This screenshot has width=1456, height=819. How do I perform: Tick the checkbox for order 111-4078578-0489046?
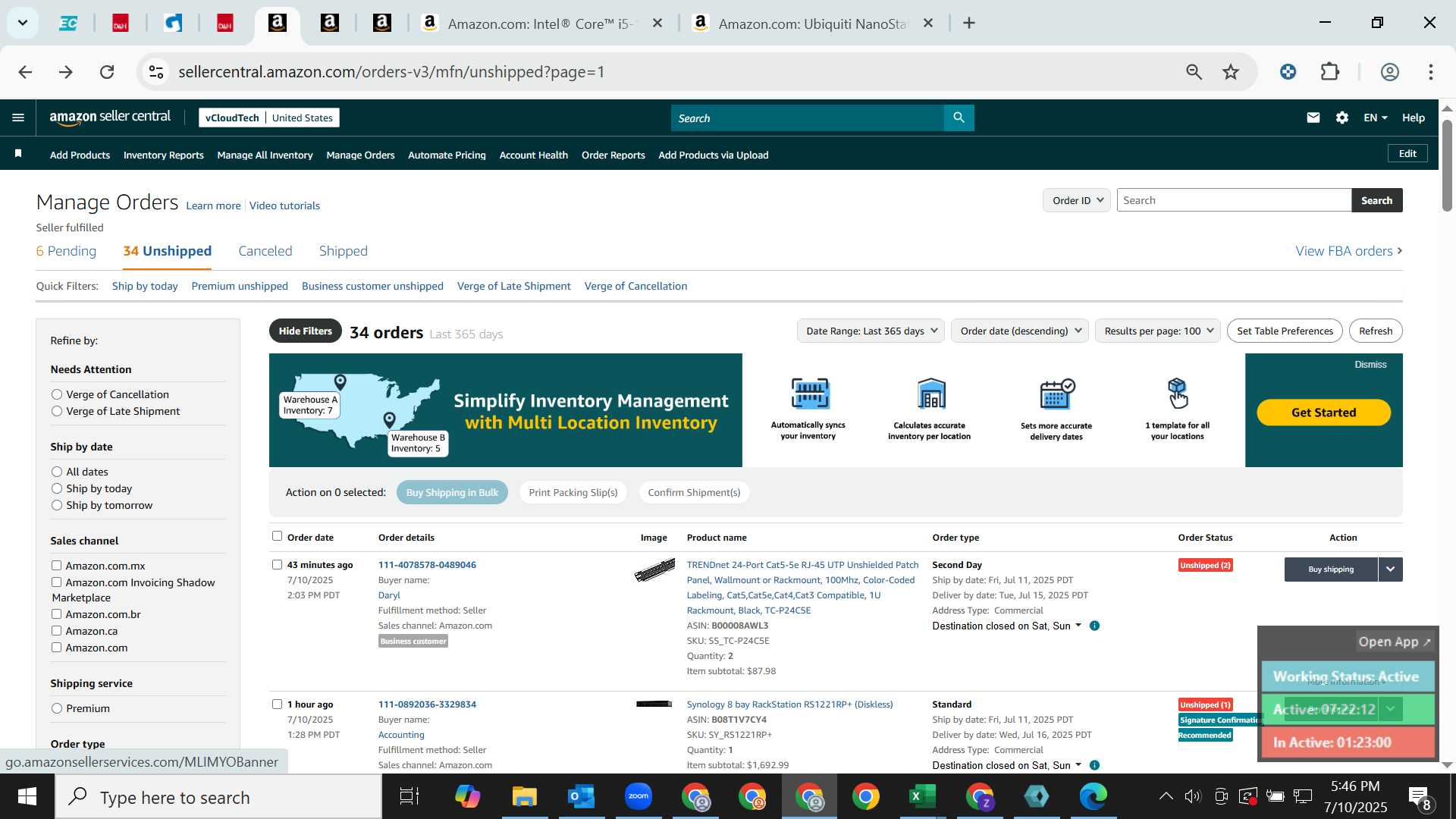pyautogui.click(x=277, y=564)
